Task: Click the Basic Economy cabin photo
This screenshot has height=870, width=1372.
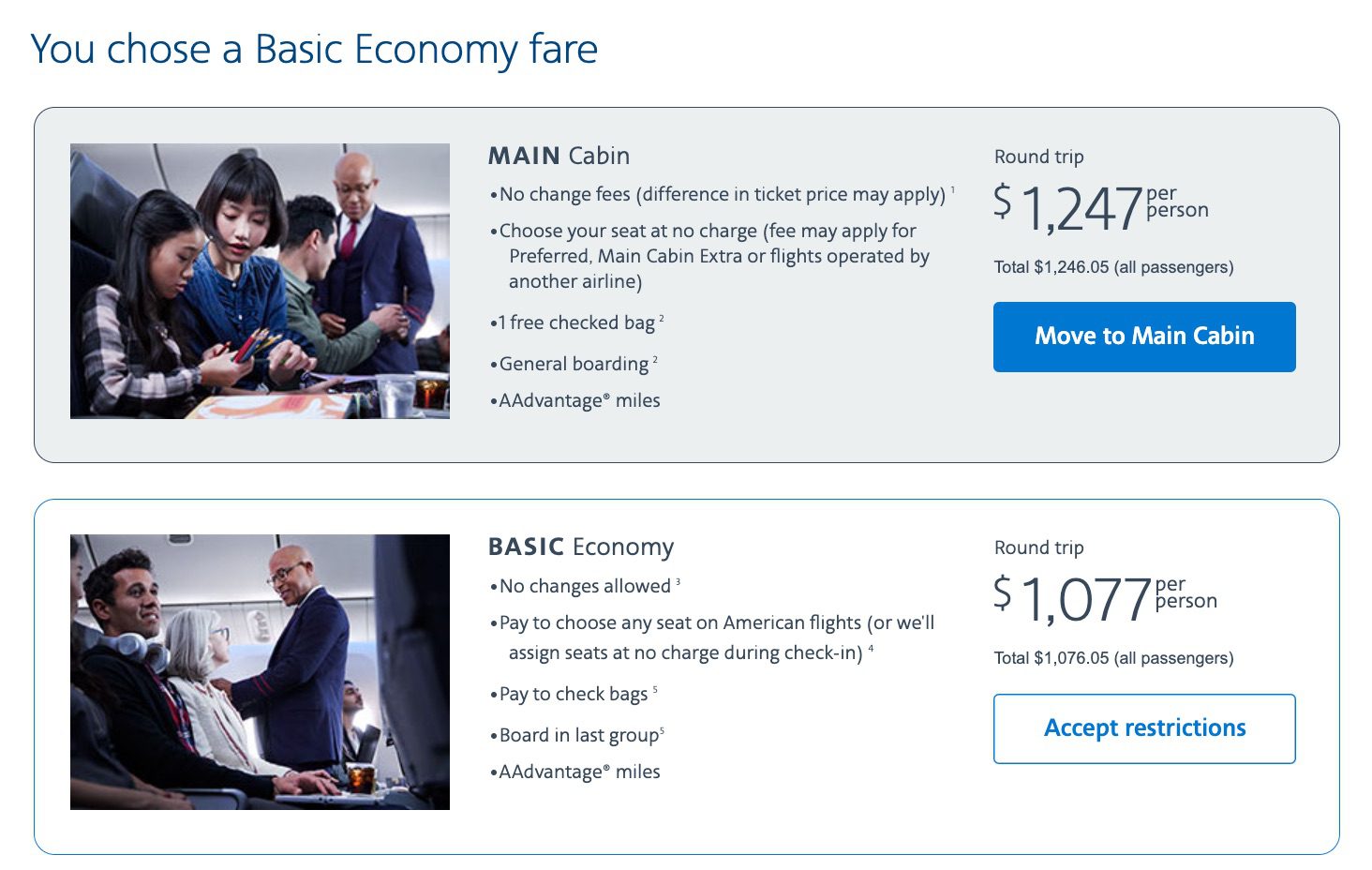Action: click(x=260, y=670)
